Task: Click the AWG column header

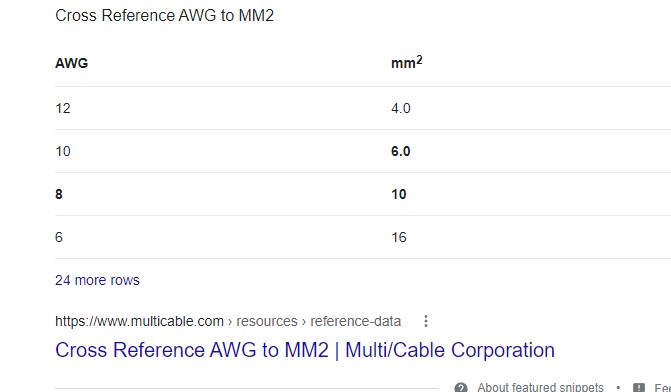Action: tap(71, 63)
